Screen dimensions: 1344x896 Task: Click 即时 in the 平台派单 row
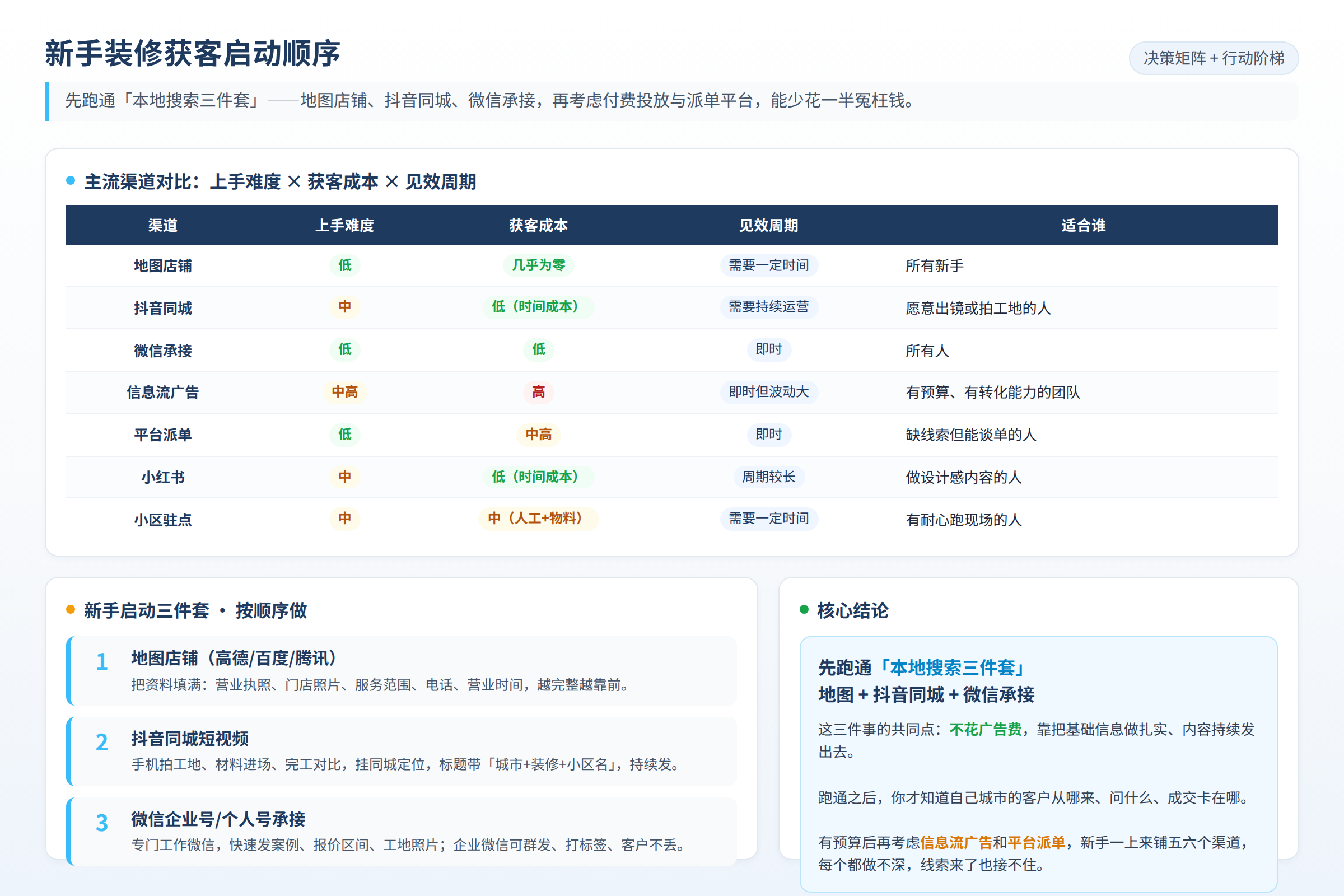pos(768,435)
